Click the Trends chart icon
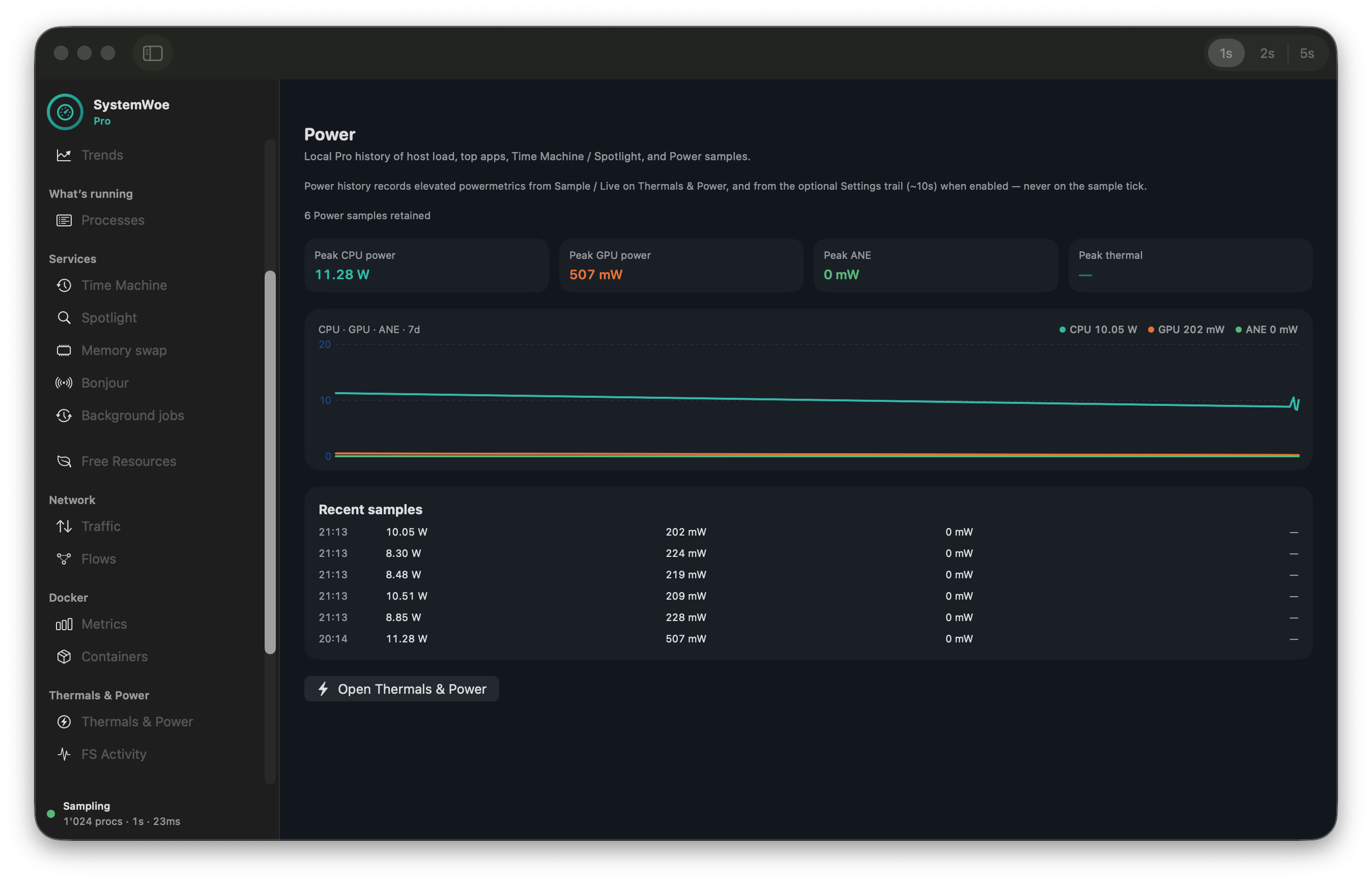Image resolution: width=1372 pixels, height=883 pixels. [x=64, y=155]
